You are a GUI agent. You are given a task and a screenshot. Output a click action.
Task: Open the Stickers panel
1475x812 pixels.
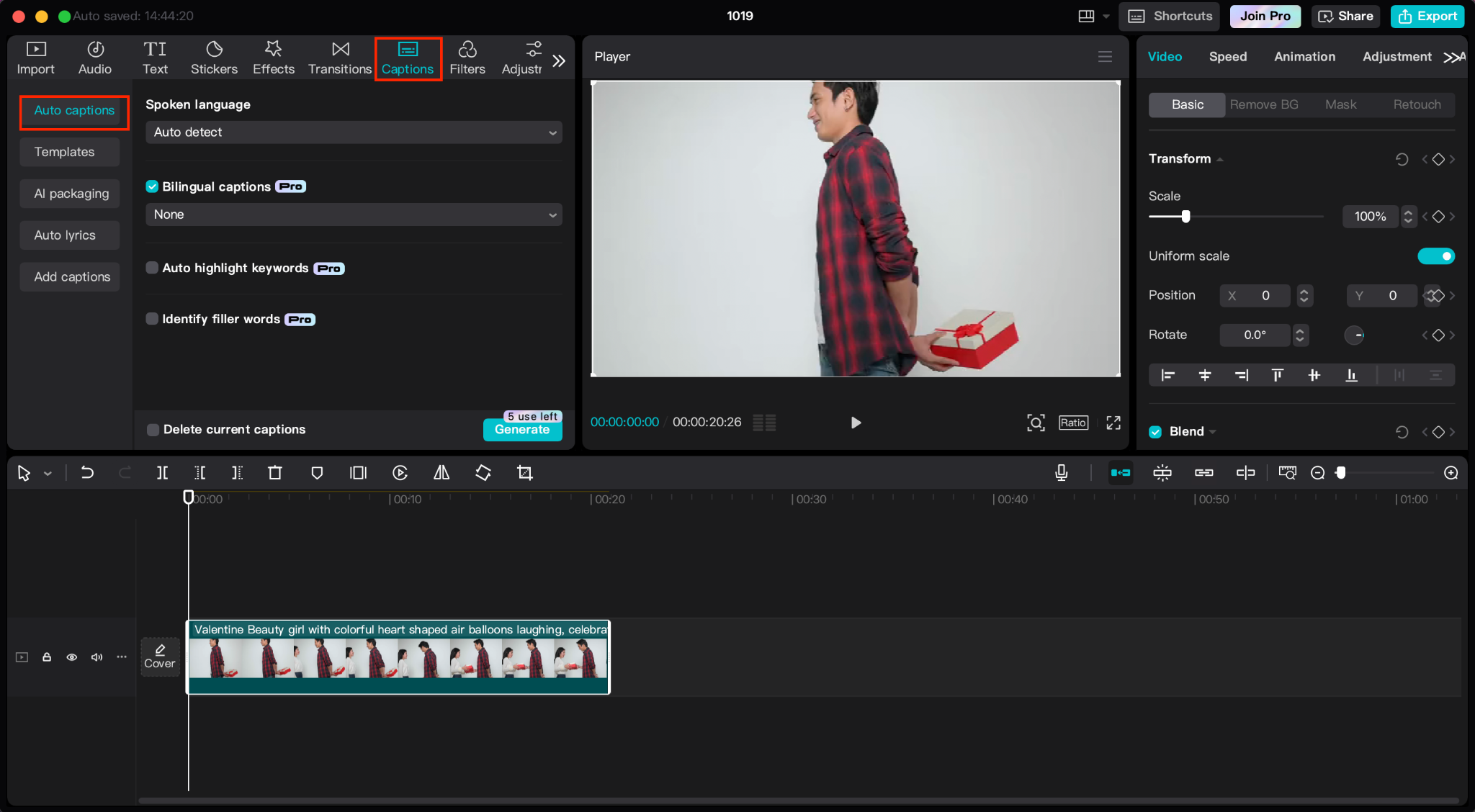214,58
